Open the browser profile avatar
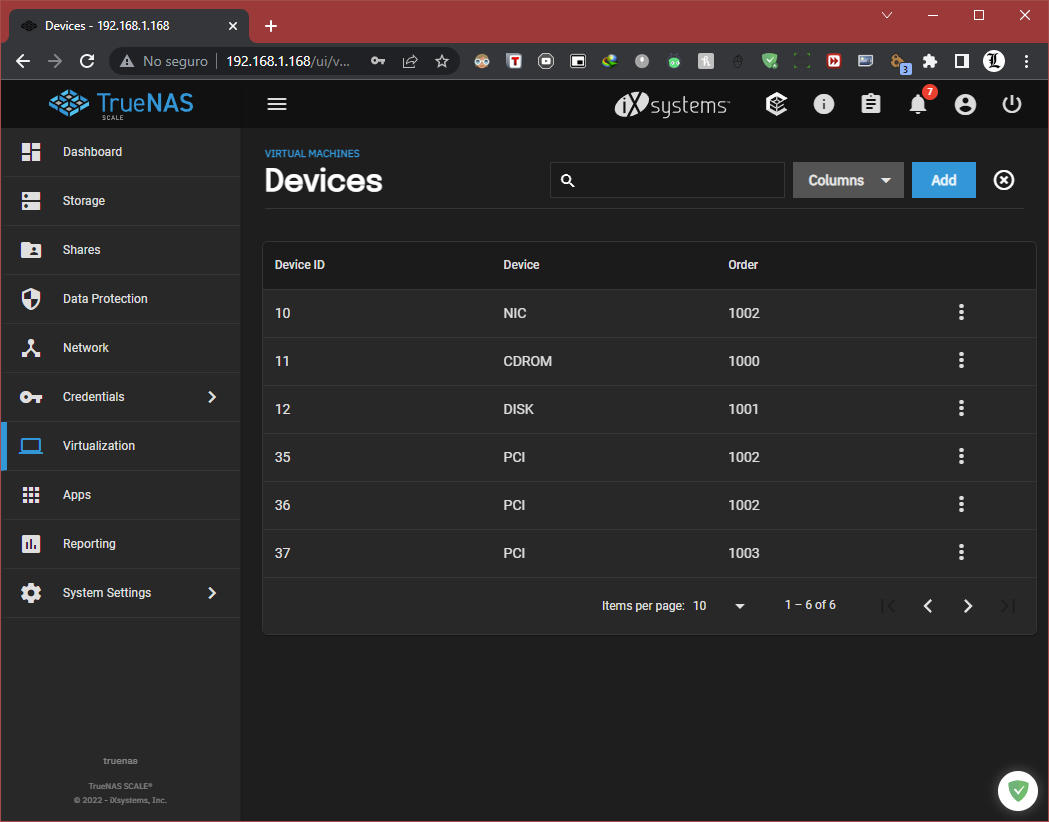The width and height of the screenshot is (1049, 822). [x=993, y=62]
